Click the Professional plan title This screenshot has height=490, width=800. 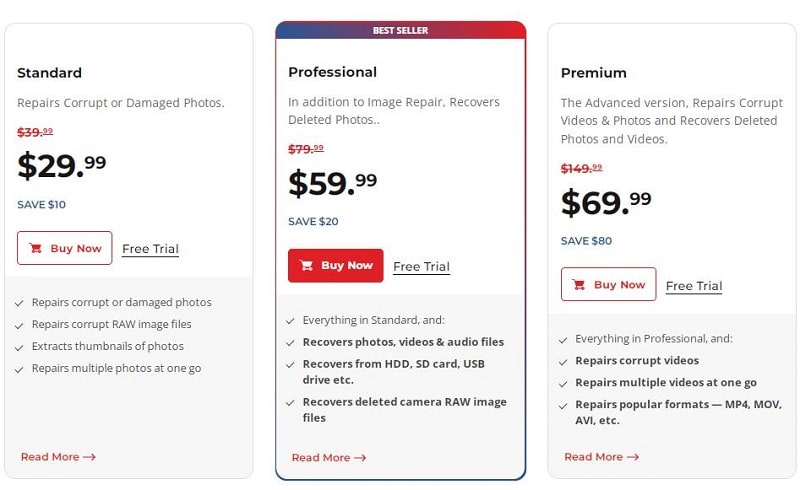point(333,72)
